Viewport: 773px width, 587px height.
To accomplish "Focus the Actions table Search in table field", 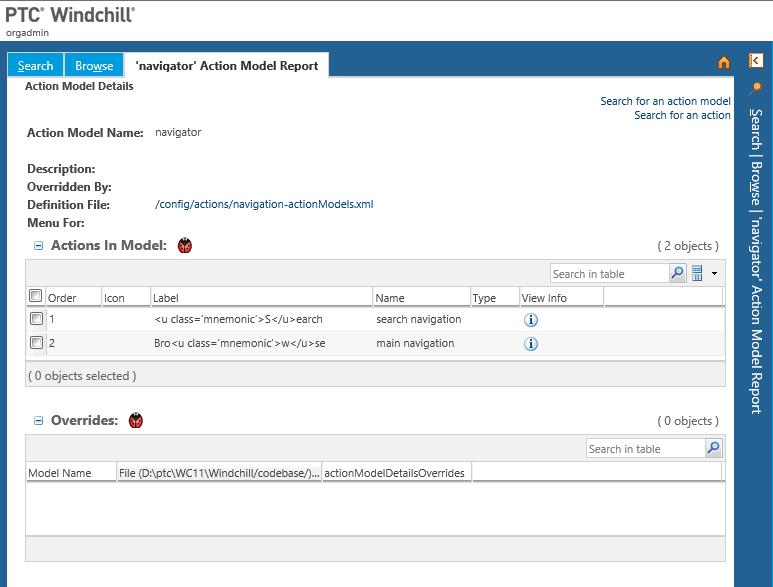I will (x=610, y=274).
